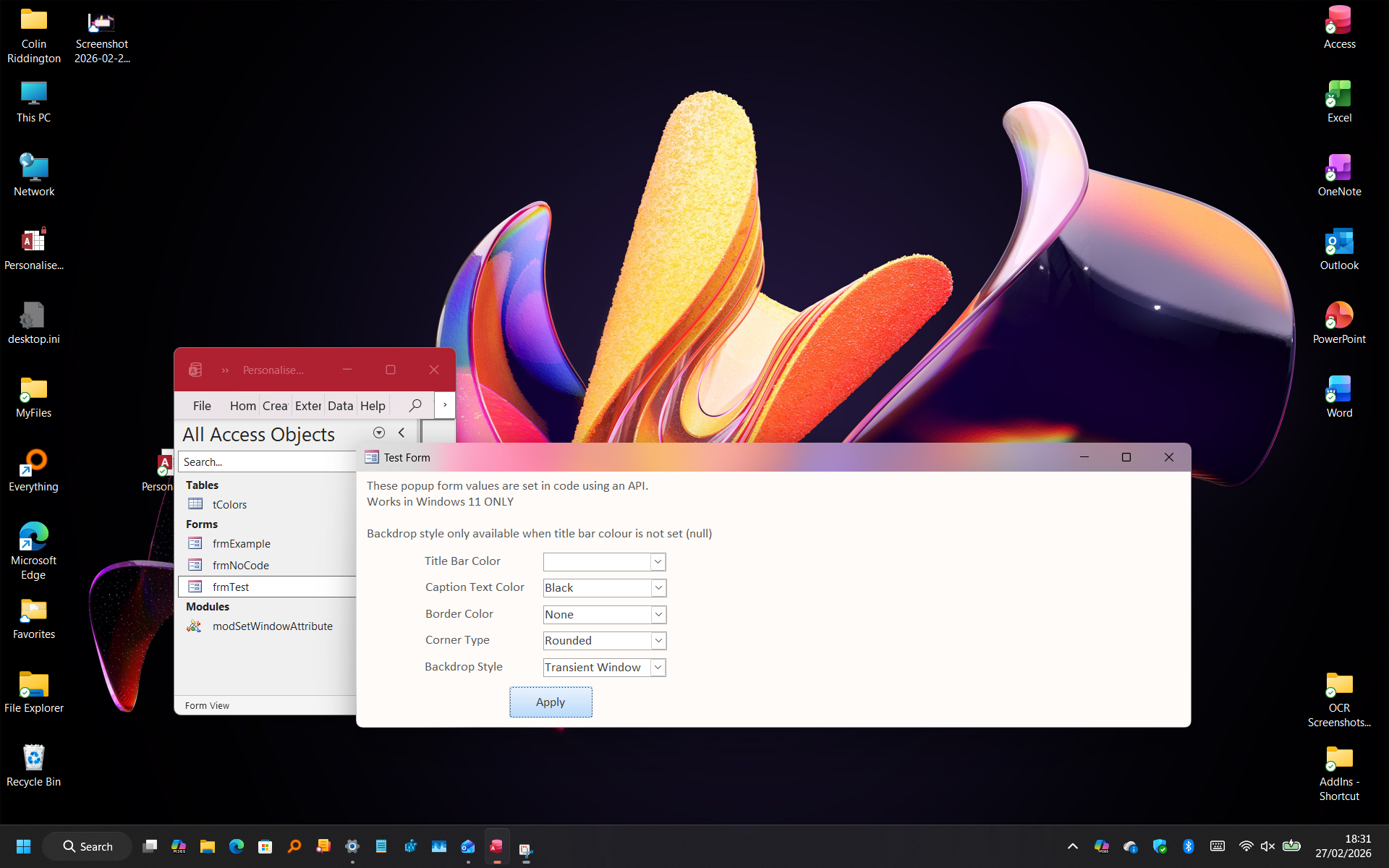Click the Apply button on Test Form
The image size is (1389, 868).
point(551,702)
